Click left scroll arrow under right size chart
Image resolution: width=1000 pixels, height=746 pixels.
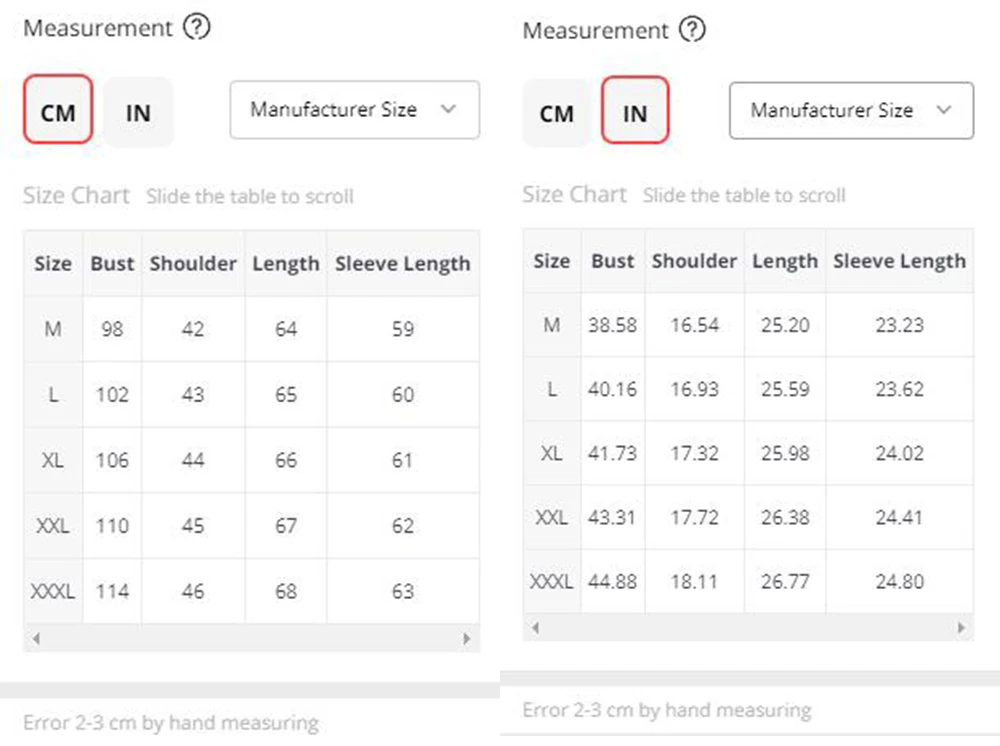[536, 627]
